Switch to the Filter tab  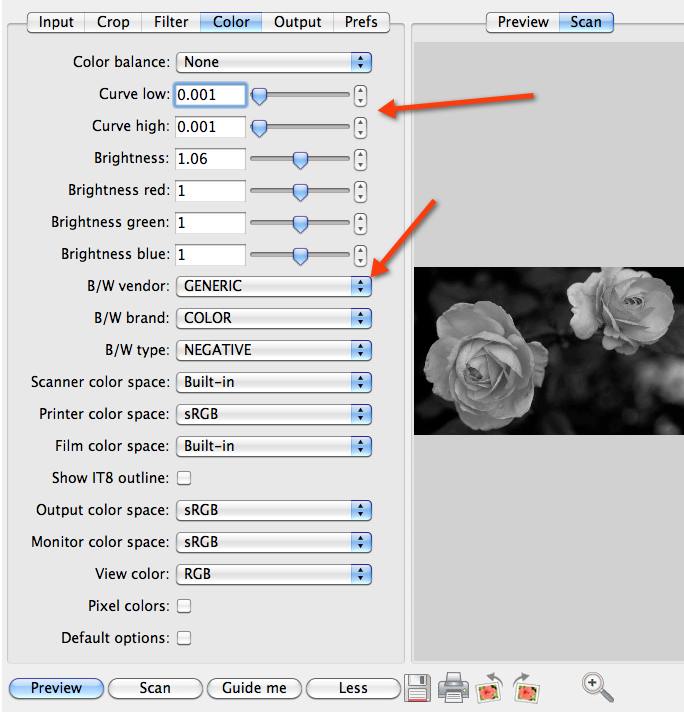pos(171,21)
